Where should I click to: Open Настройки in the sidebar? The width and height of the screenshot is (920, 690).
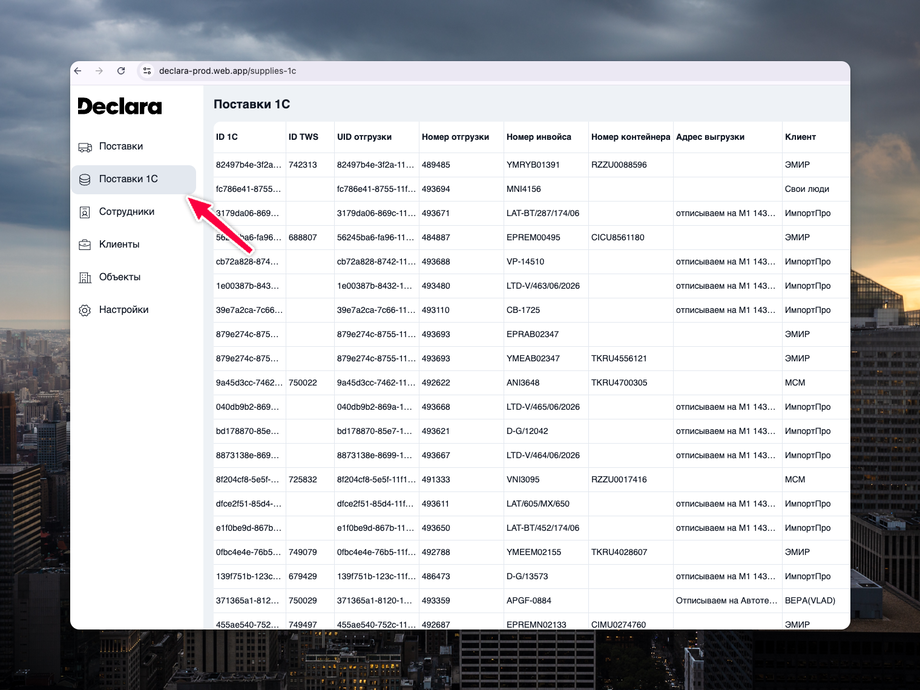133,310
